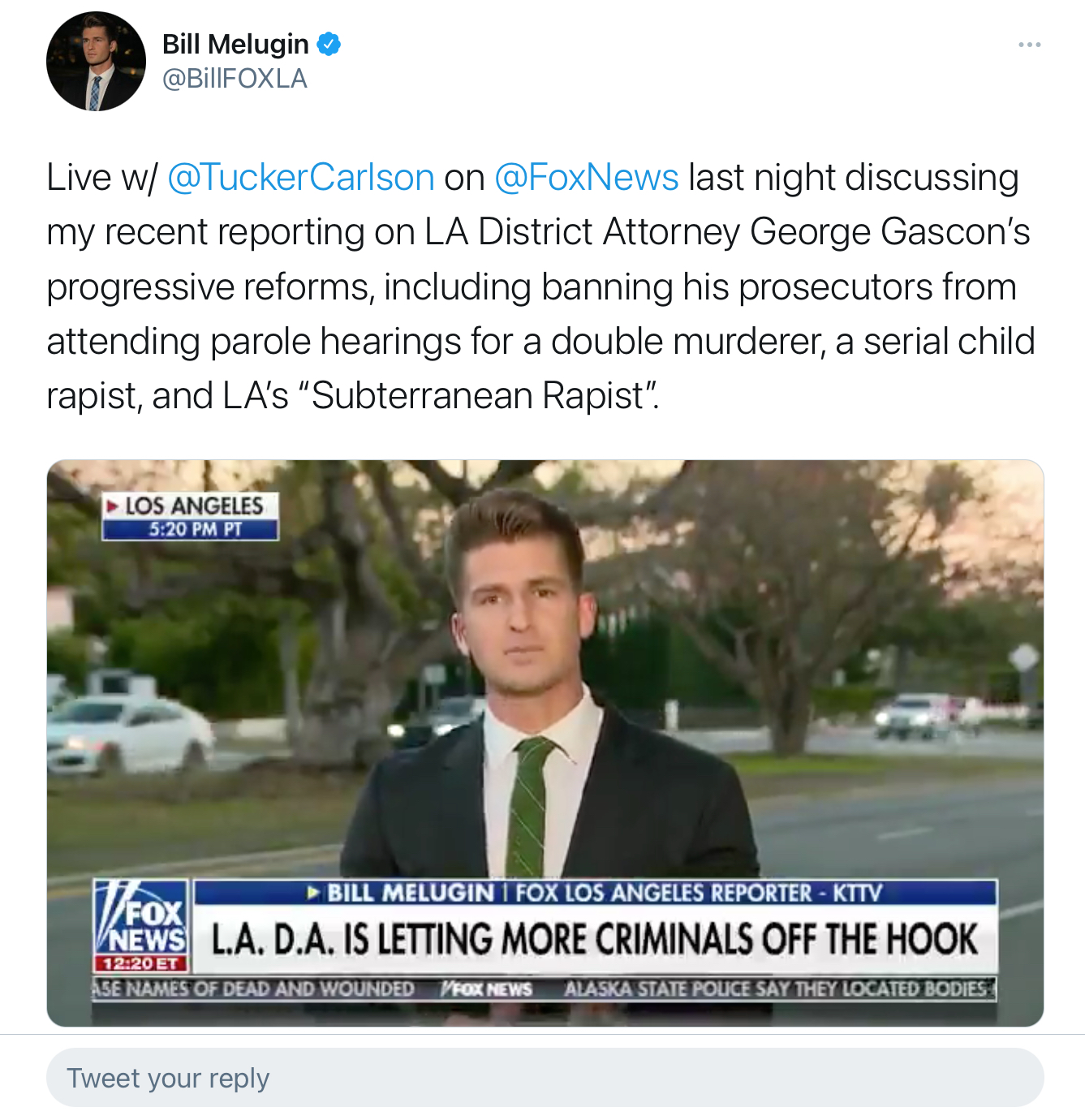Open the Bill Melugin display name
Screen dimensions: 1085x1120
coord(235,44)
